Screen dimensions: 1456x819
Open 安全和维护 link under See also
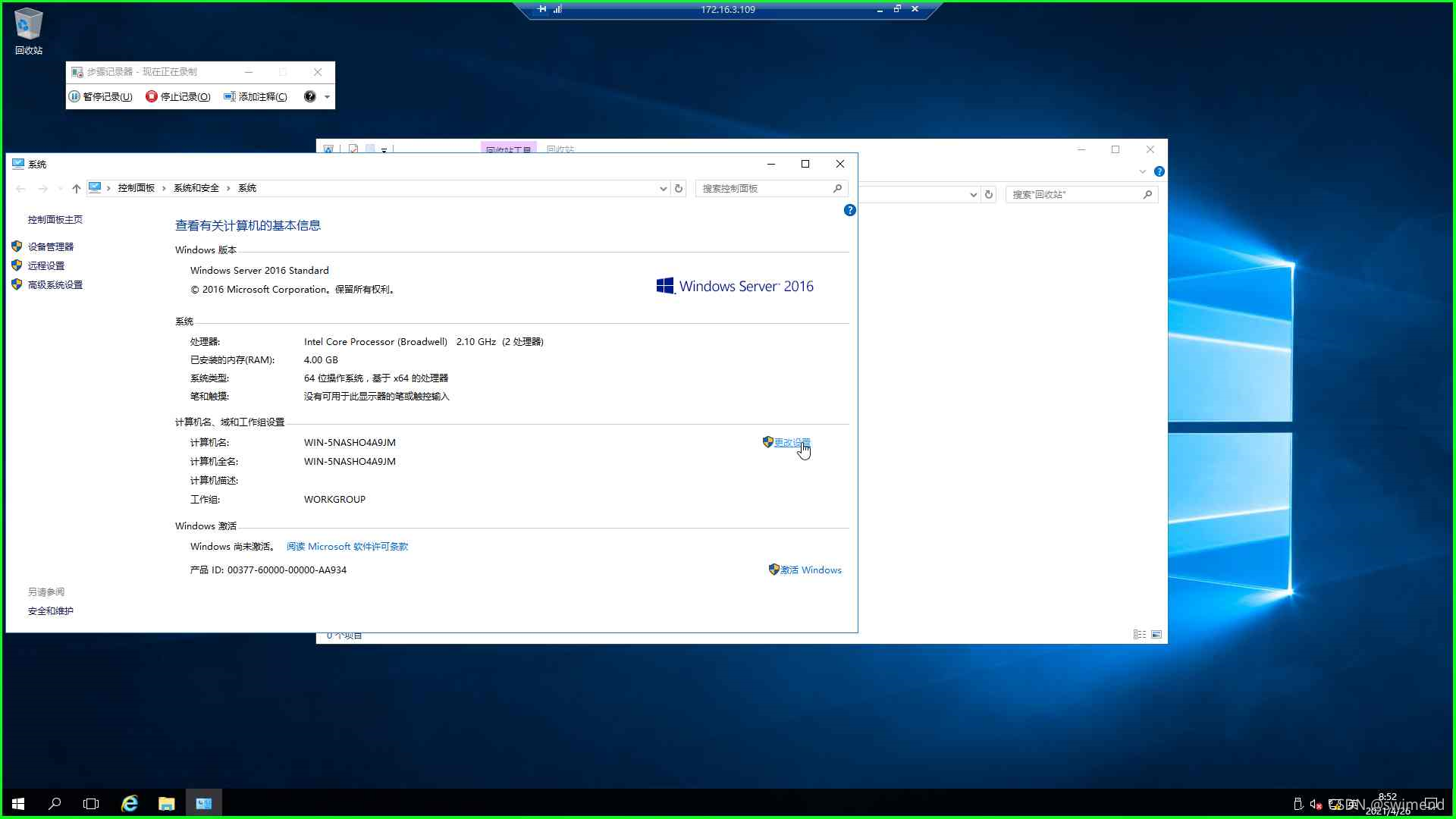(51, 611)
